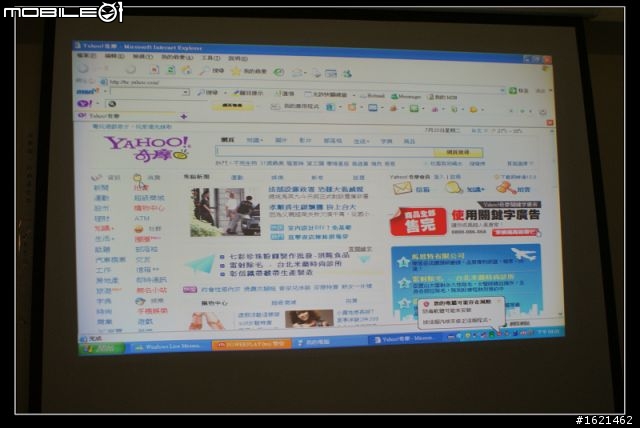Click the Yahoo Y! toolbar logo

85,104
